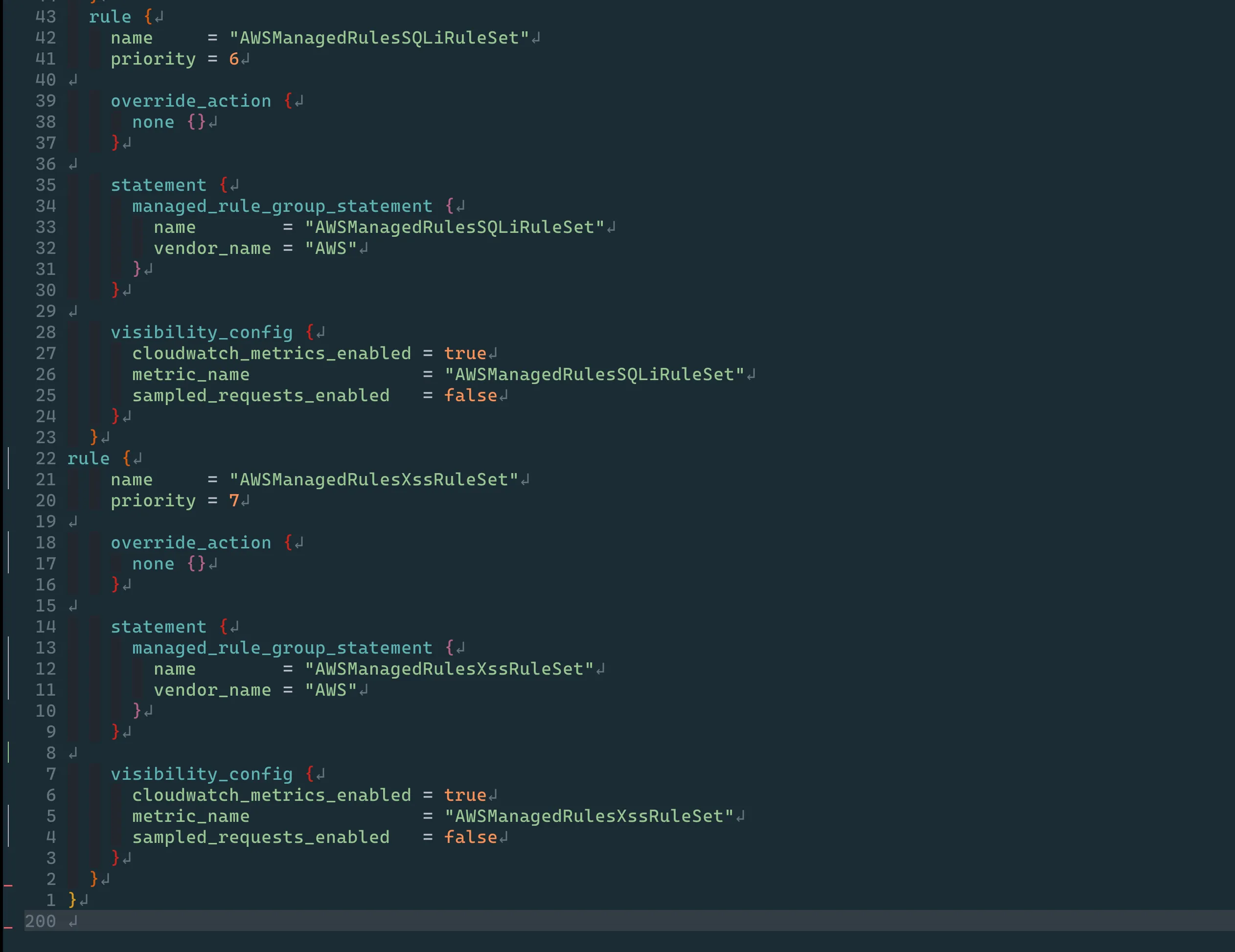Click "AWSManagedRulesSQLiRuleSet" string on line 26

click(595, 374)
